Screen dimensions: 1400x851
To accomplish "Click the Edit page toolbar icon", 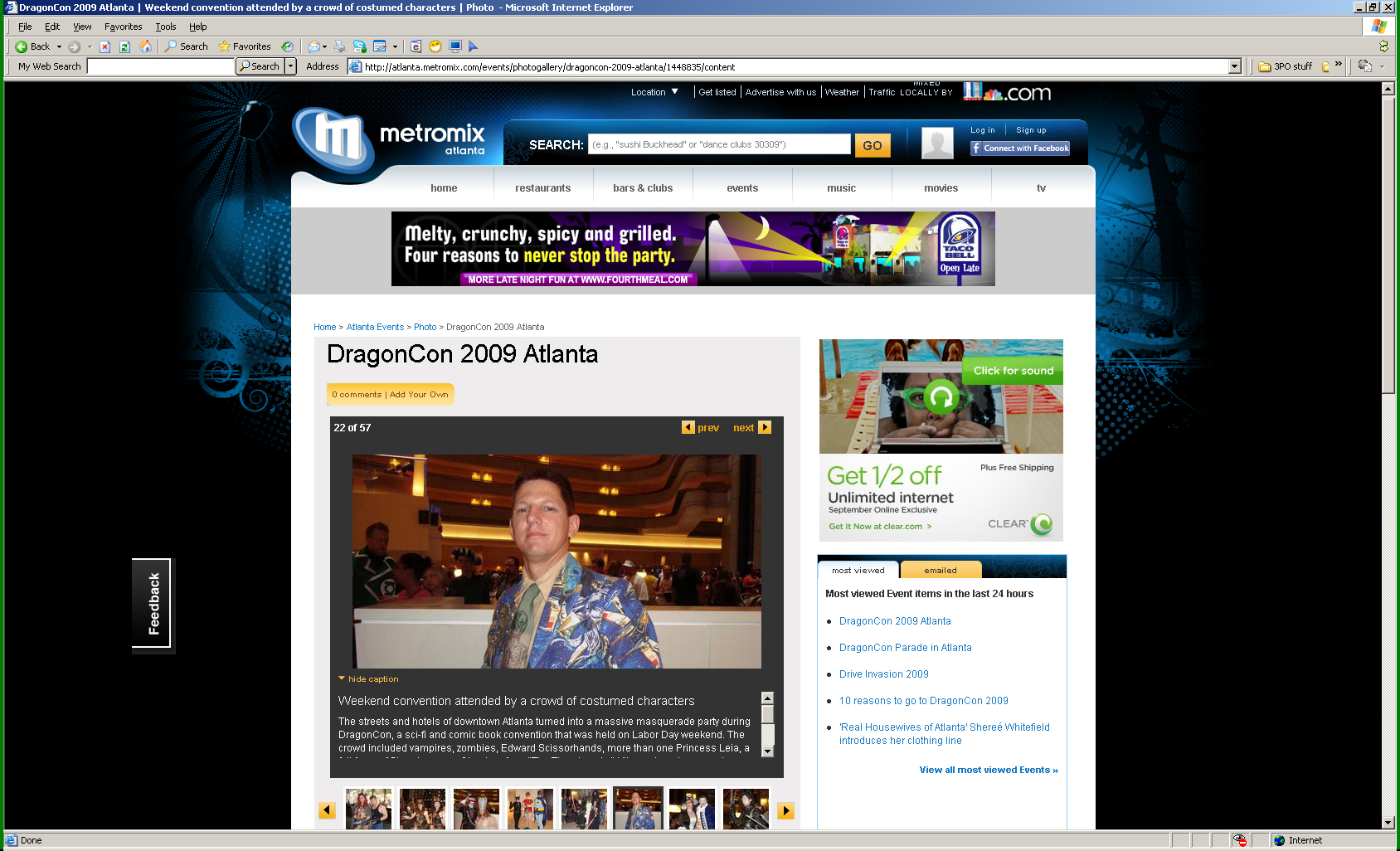I will (x=380, y=46).
